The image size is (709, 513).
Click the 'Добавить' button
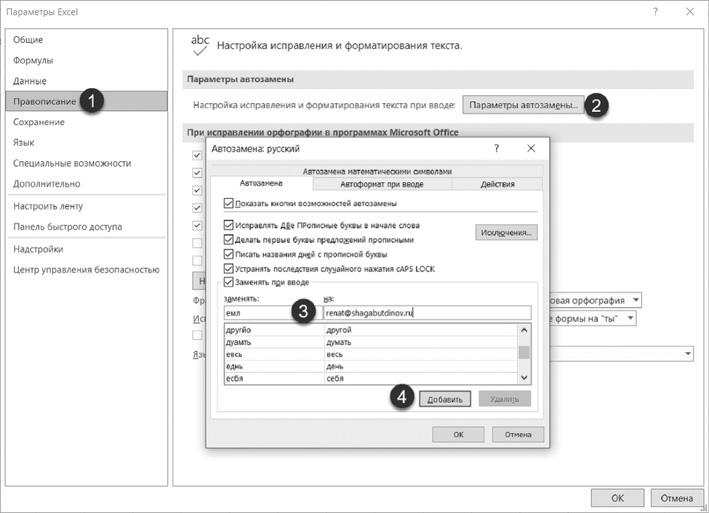(445, 398)
